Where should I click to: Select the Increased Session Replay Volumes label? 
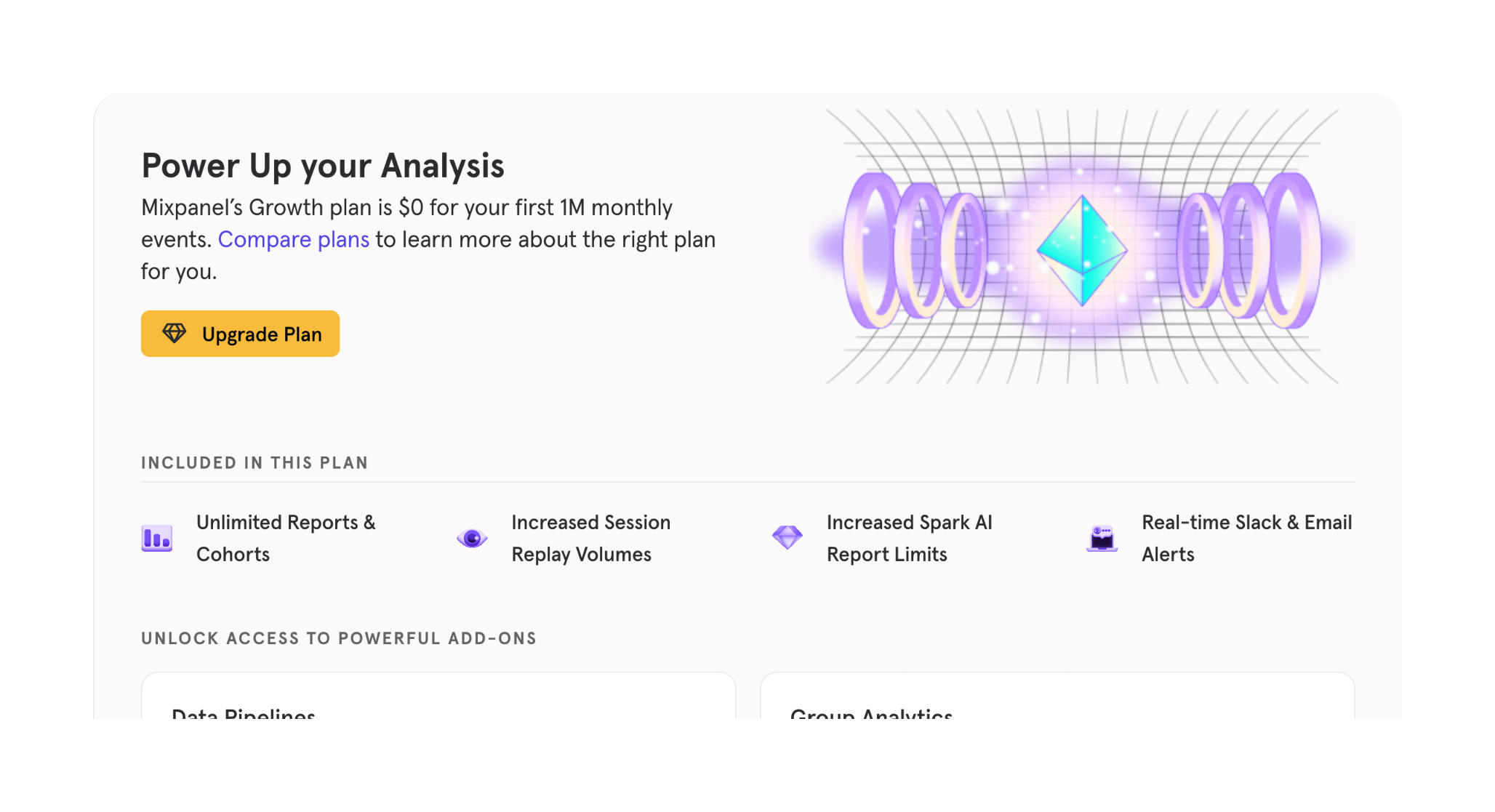click(590, 538)
